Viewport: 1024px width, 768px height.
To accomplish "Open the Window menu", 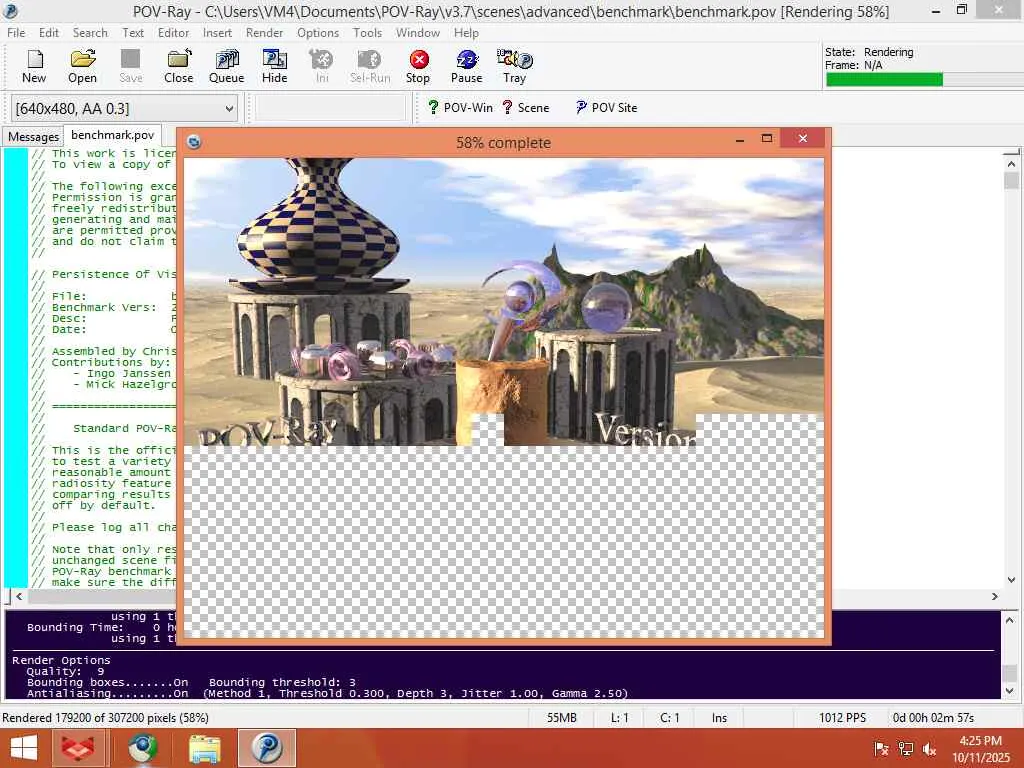I will (x=417, y=33).
